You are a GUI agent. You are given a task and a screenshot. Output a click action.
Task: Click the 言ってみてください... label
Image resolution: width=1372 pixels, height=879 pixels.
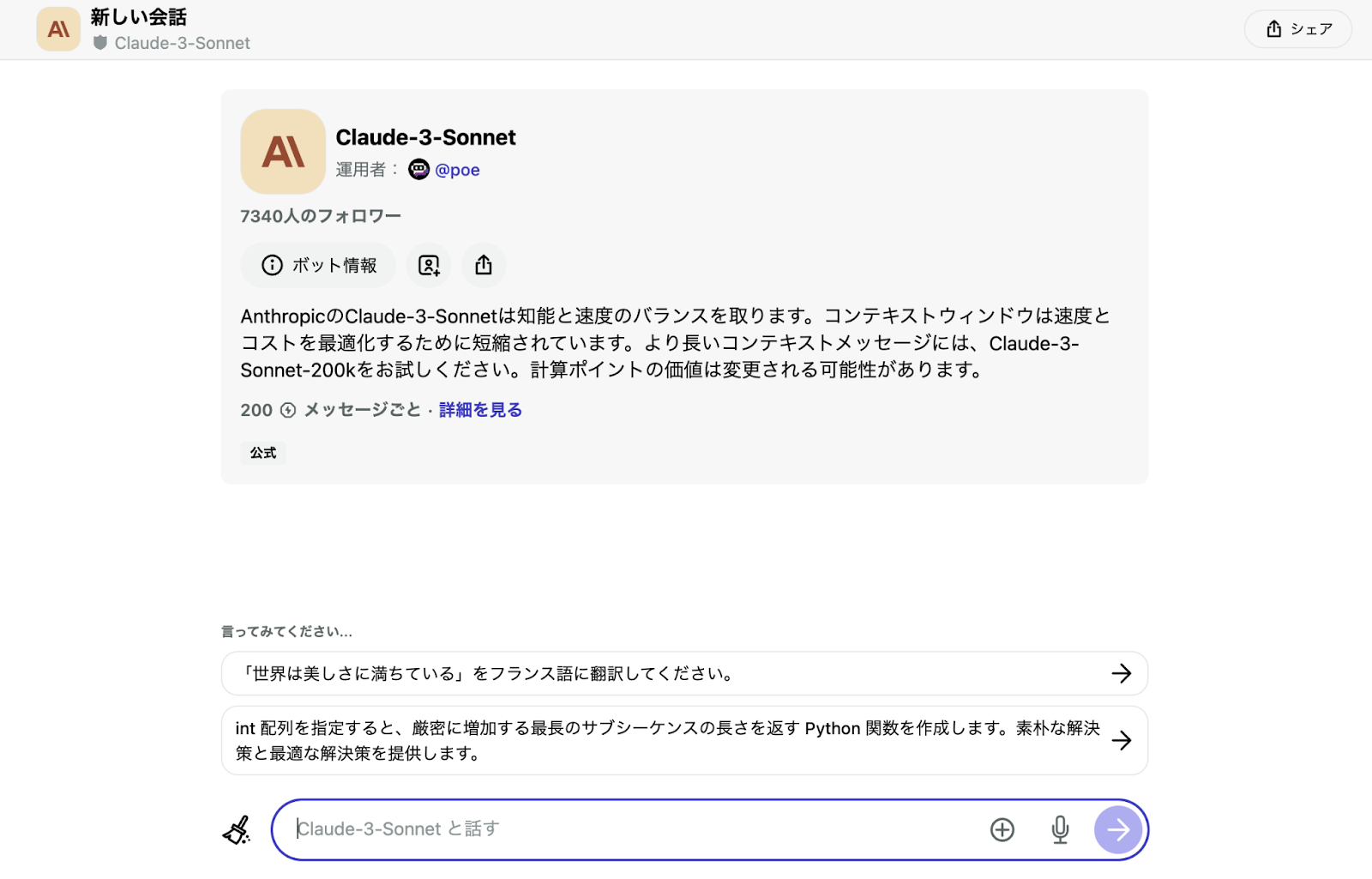pyautogui.click(x=286, y=631)
